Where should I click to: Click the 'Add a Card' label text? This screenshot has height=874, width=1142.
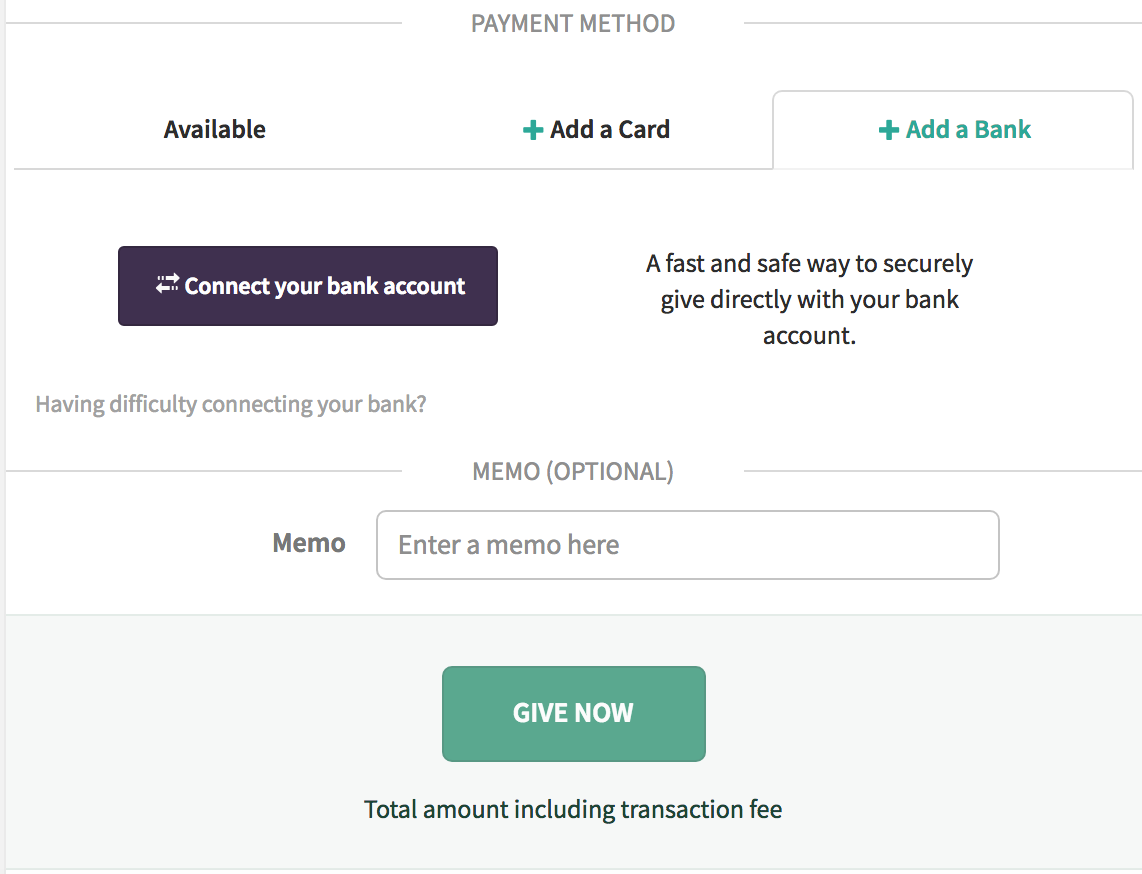[610, 130]
